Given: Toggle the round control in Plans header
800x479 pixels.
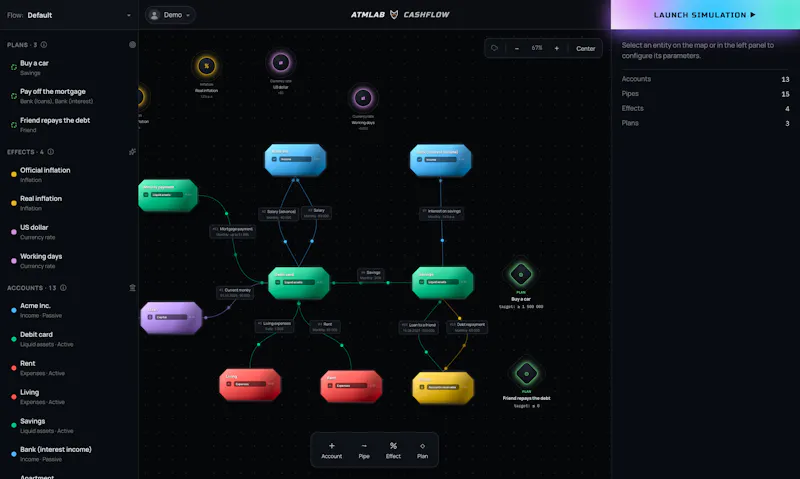Looking at the screenshot, I should coord(132,45).
